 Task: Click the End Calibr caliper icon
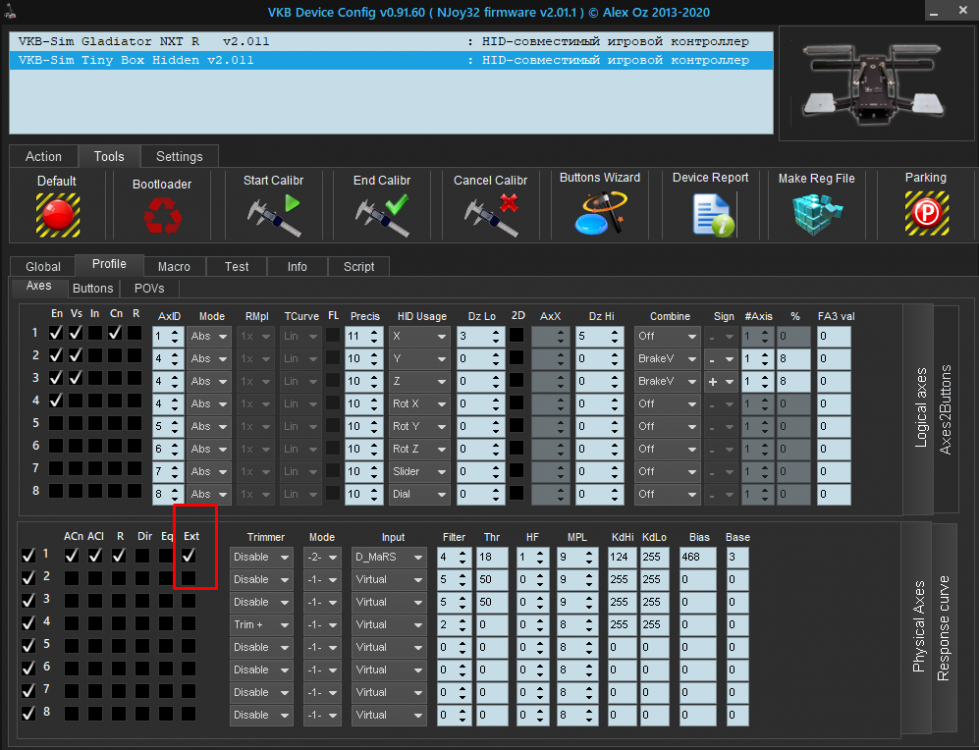[x=382, y=214]
